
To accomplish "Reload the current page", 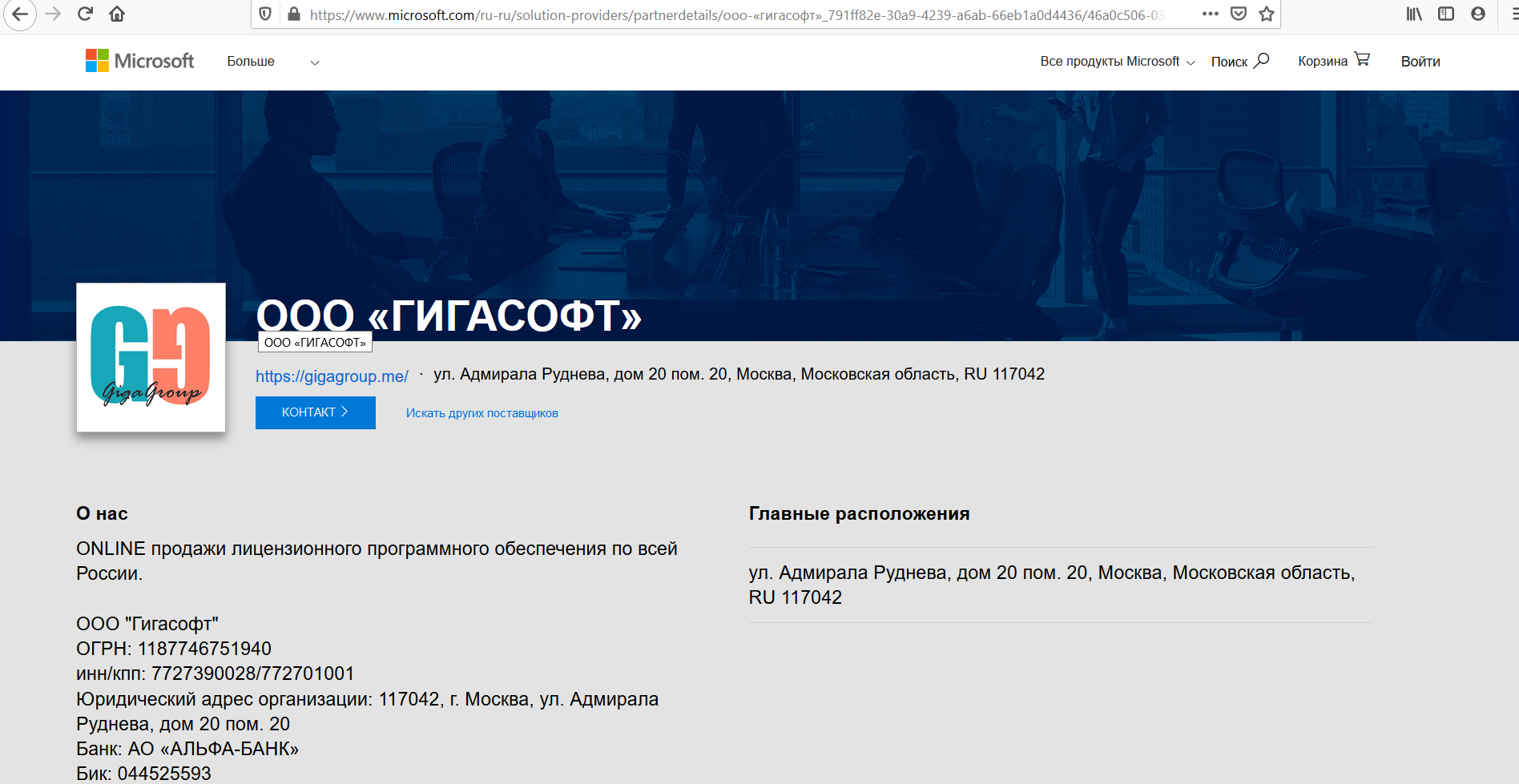I will tap(85, 14).
